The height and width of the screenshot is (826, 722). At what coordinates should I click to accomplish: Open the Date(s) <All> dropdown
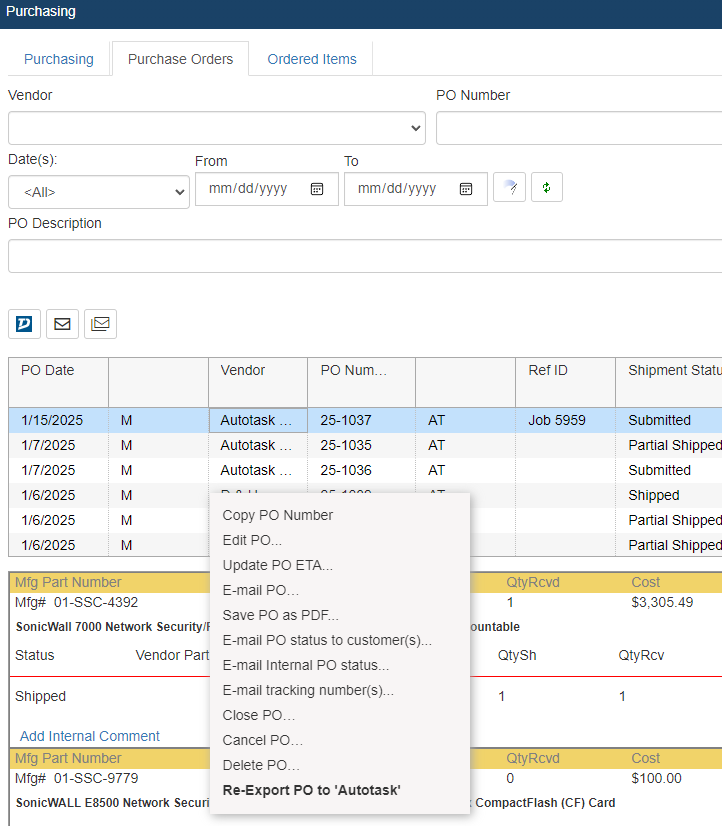tap(99, 192)
